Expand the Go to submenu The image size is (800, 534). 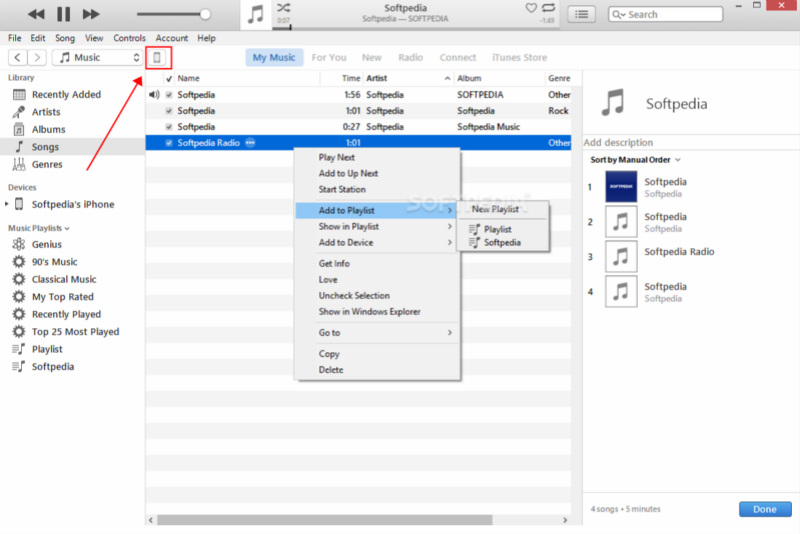(378, 333)
